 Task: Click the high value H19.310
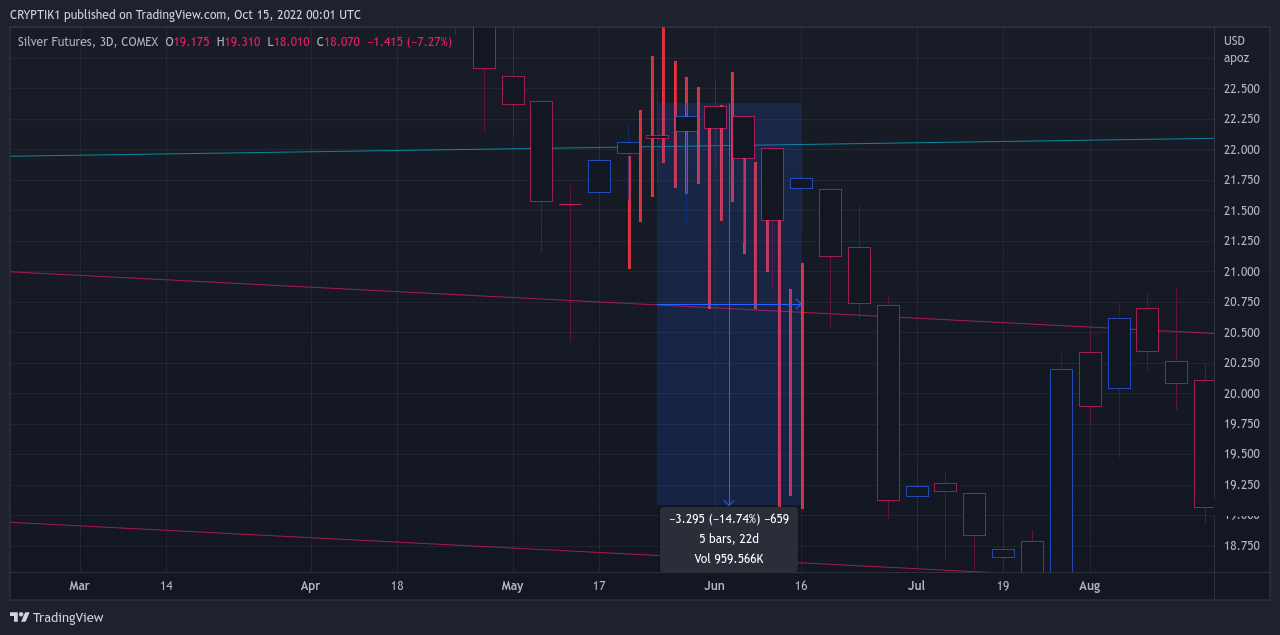(x=238, y=42)
